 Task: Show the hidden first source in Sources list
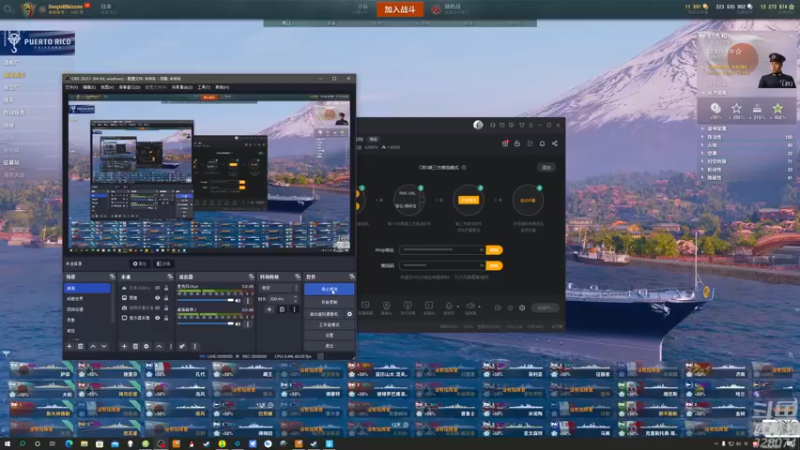tap(157, 288)
